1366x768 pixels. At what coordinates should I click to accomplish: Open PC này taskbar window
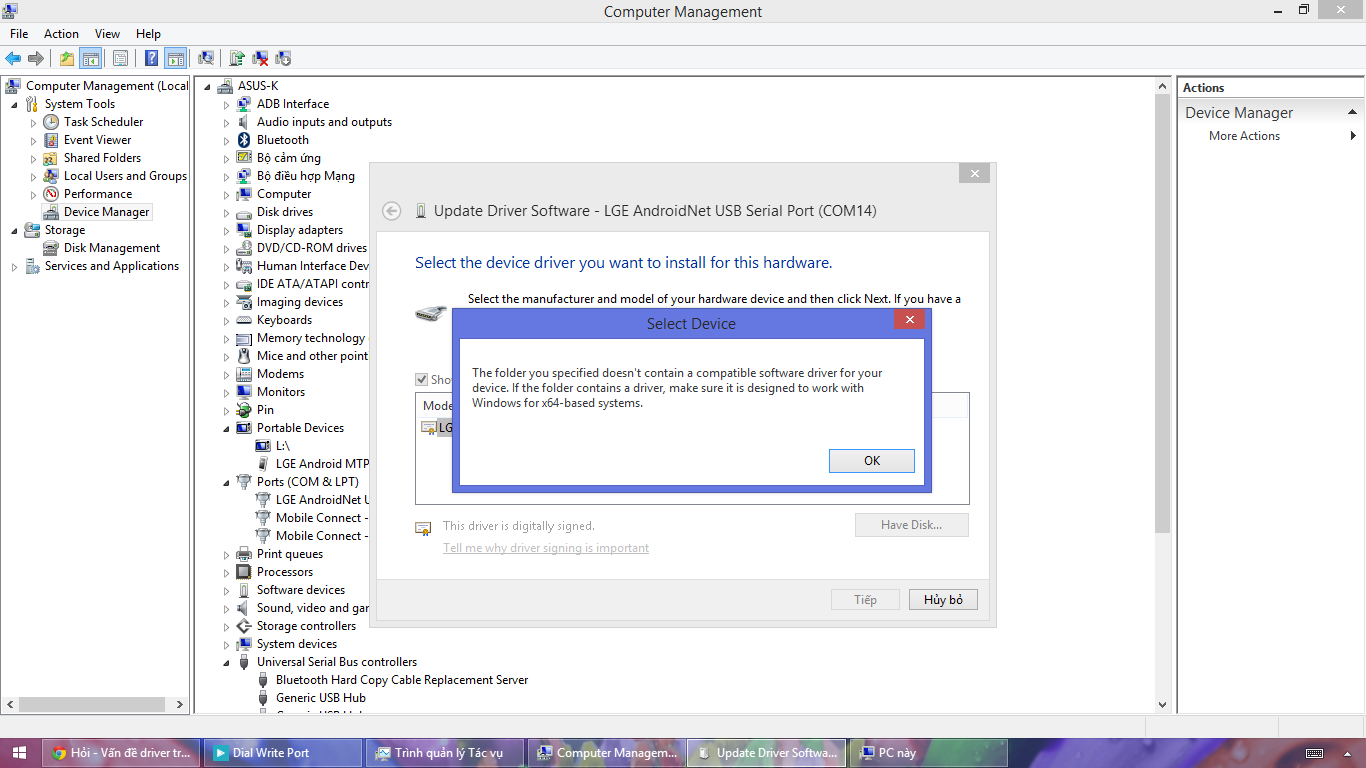[x=928, y=753]
